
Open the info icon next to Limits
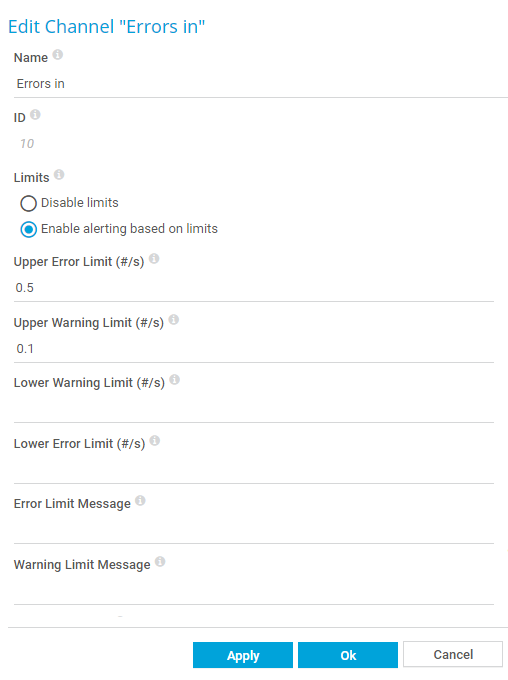(x=59, y=174)
